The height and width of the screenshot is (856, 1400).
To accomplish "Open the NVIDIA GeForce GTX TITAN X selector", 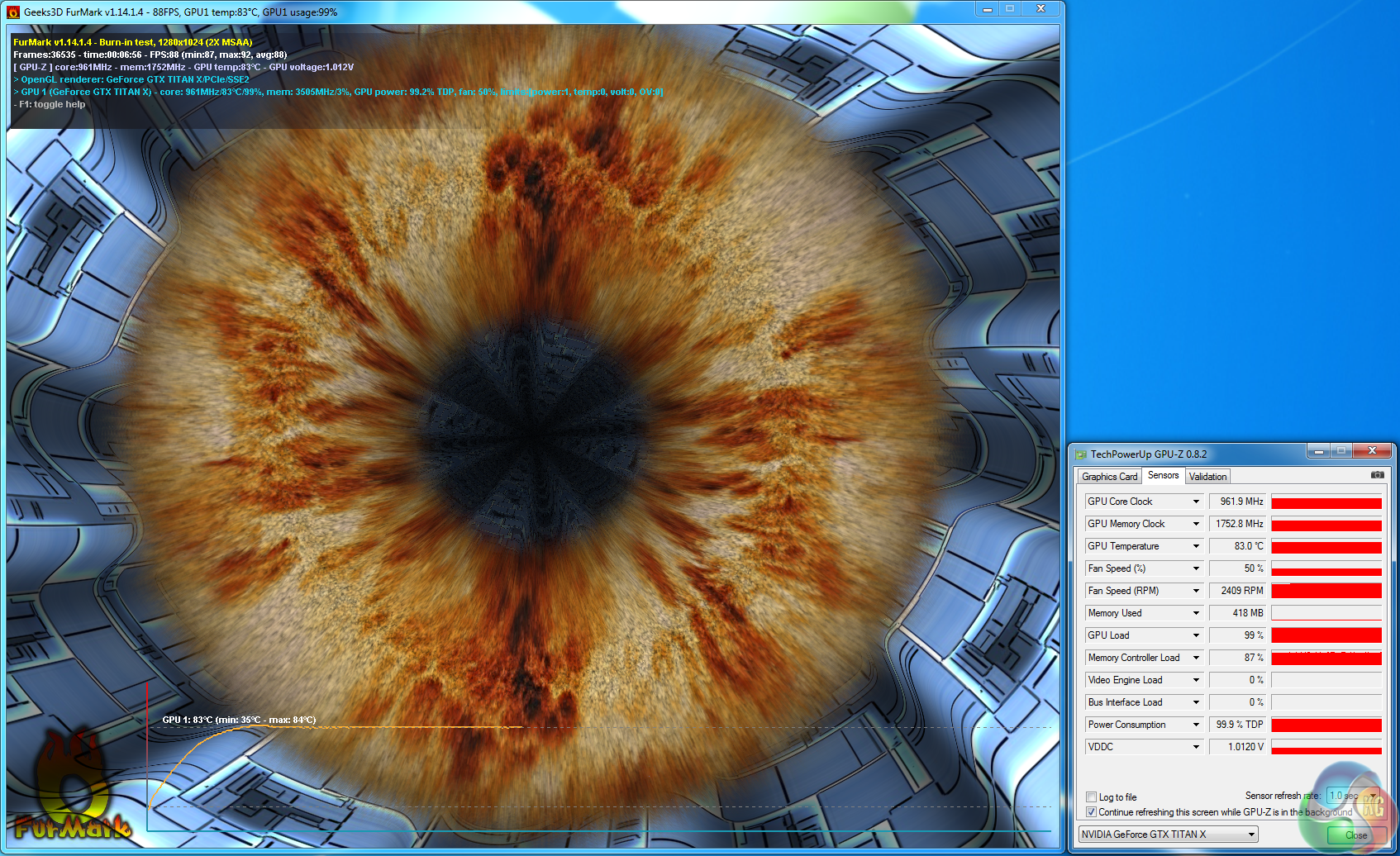I will [1168, 835].
